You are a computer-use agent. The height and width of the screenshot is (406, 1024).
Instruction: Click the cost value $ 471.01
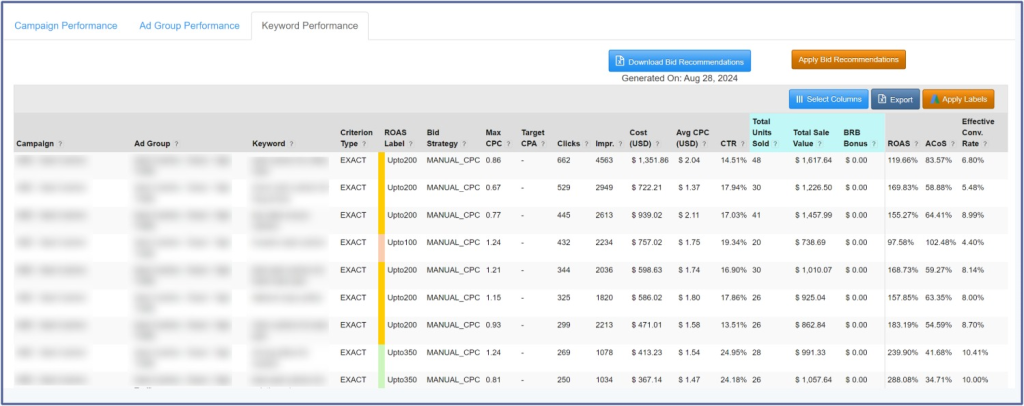[x=647, y=325]
